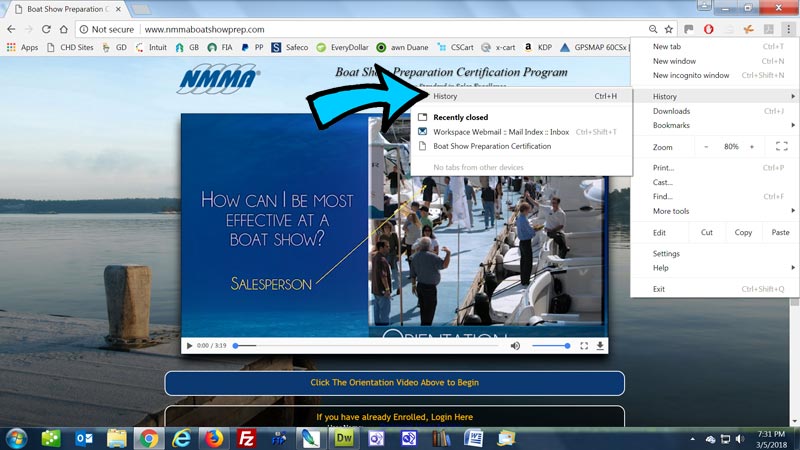Open Settings from Chrome menu
Viewport: 800px width, 450px height.
(x=714, y=253)
